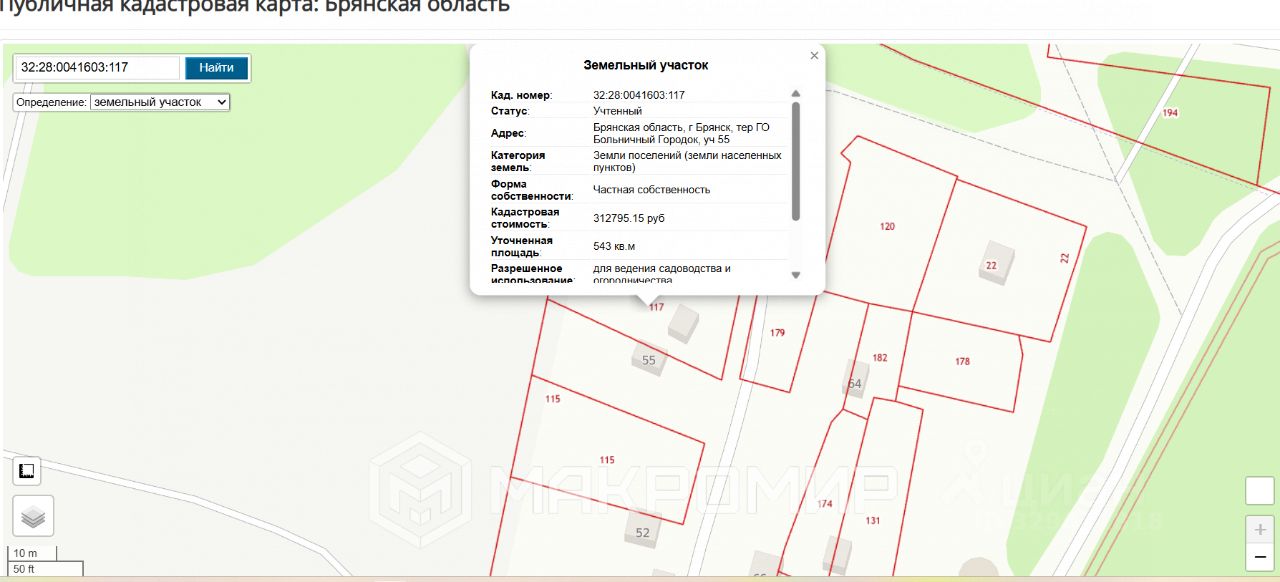Click area value 543 кв.м

tap(614, 246)
